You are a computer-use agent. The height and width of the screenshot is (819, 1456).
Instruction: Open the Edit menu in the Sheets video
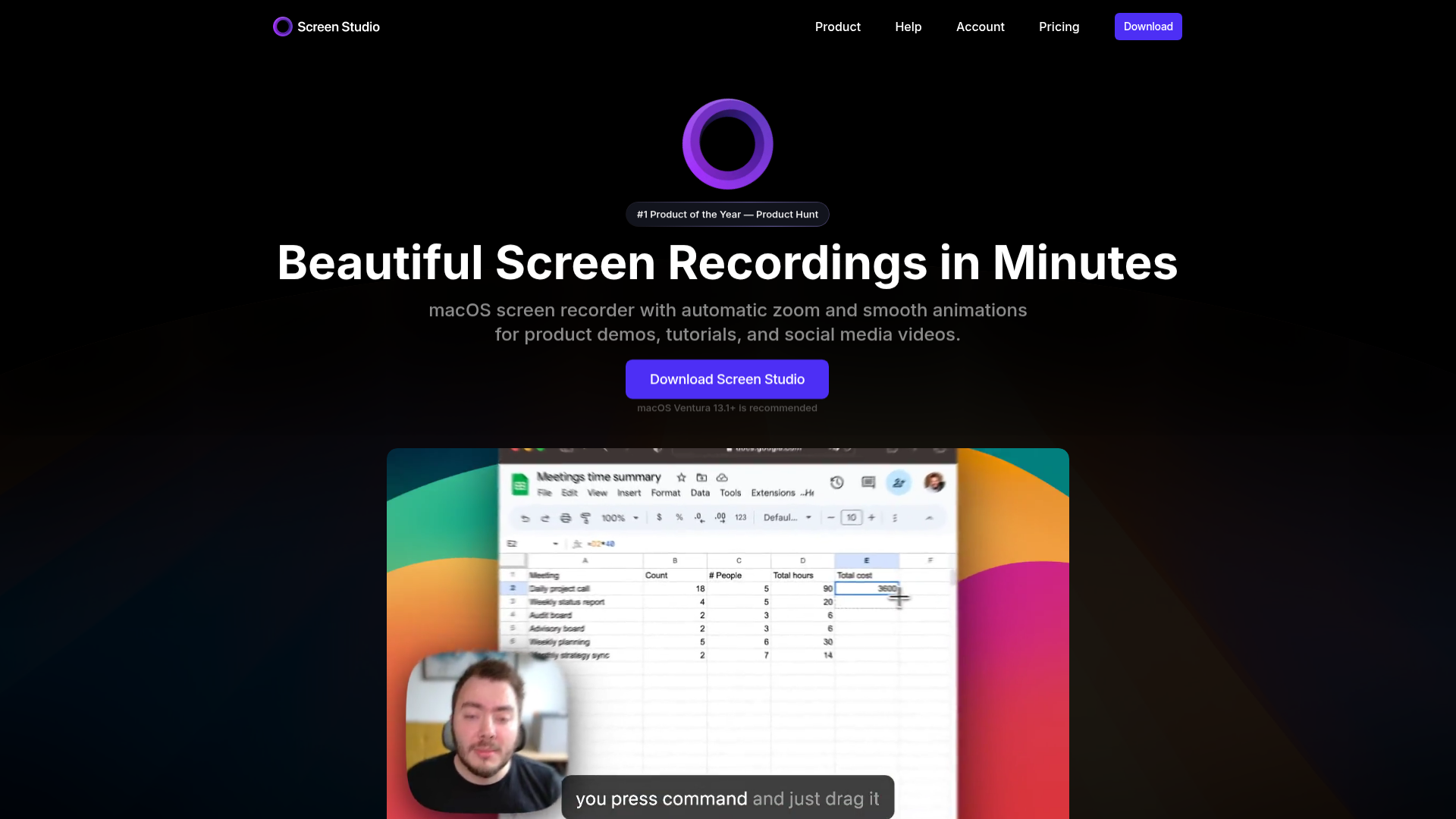[x=570, y=493]
